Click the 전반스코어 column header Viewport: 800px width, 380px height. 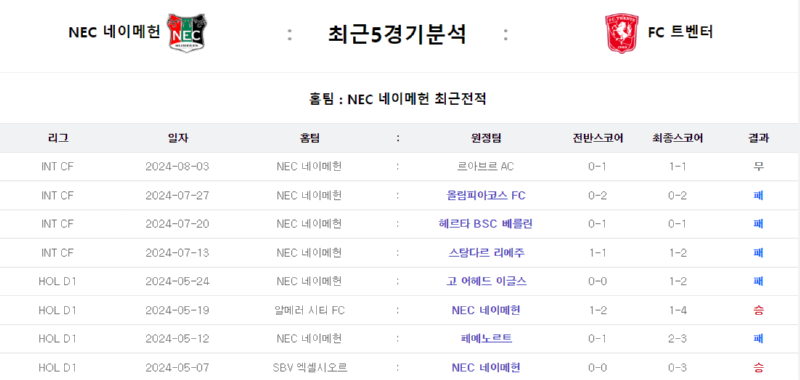point(597,138)
